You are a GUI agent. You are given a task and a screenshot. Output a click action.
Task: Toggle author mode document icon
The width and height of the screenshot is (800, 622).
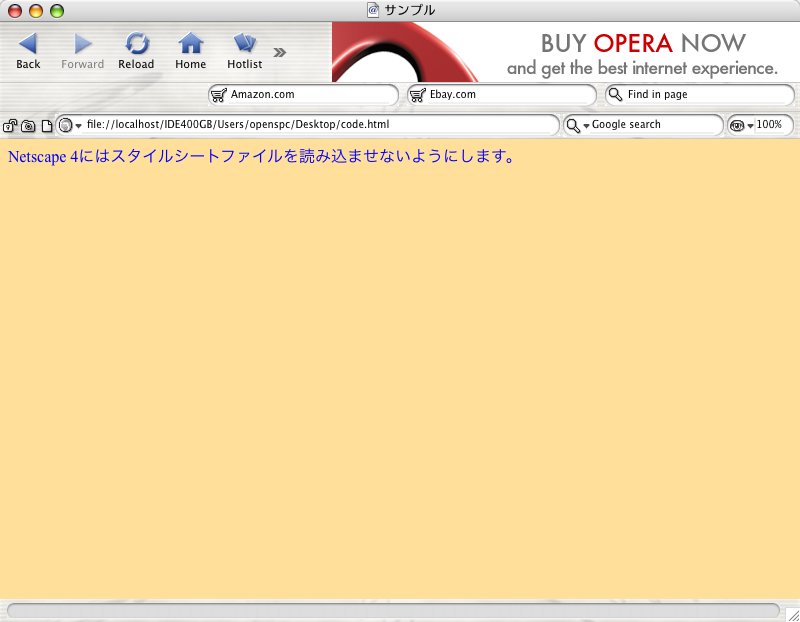pos(46,126)
